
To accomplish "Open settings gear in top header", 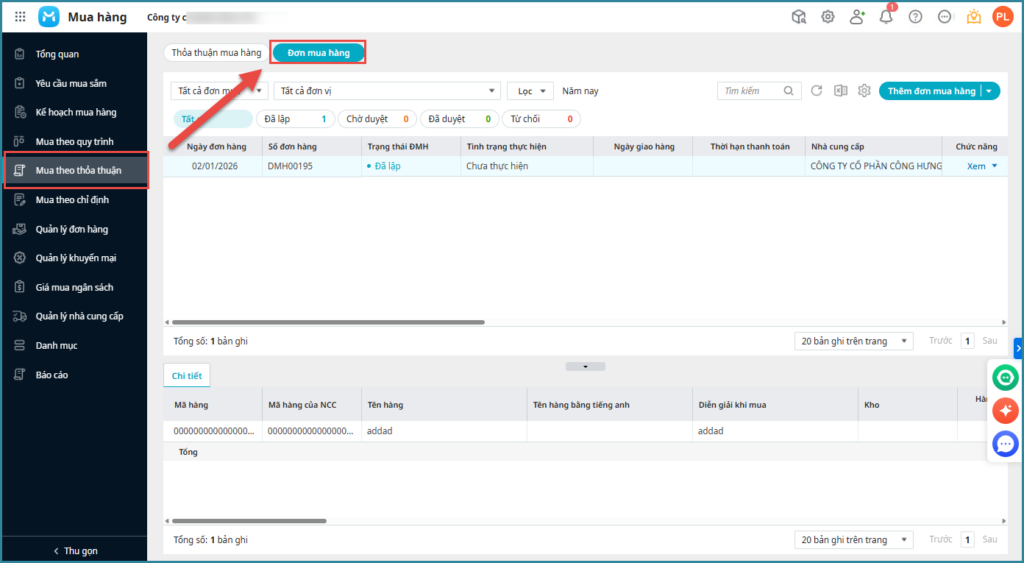I will (828, 17).
